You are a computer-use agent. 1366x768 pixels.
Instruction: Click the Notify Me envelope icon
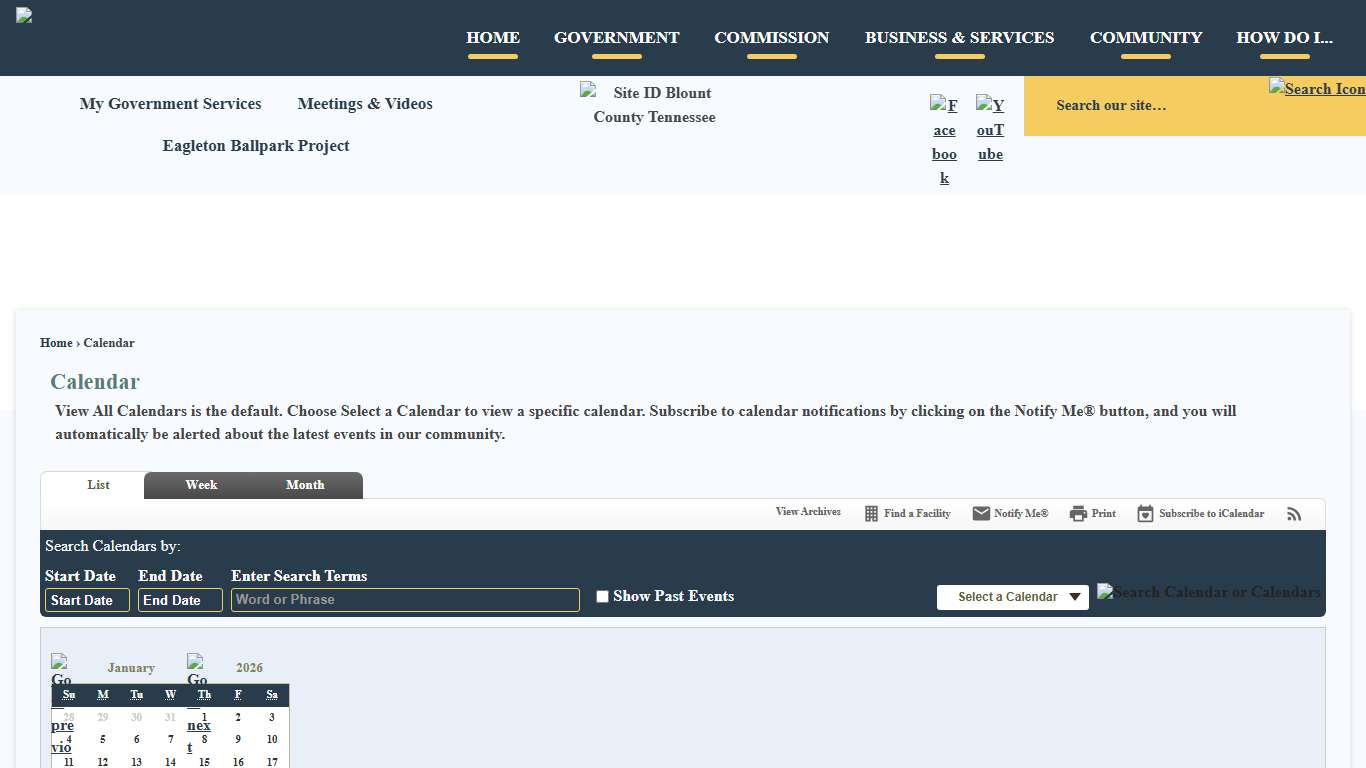click(x=981, y=514)
